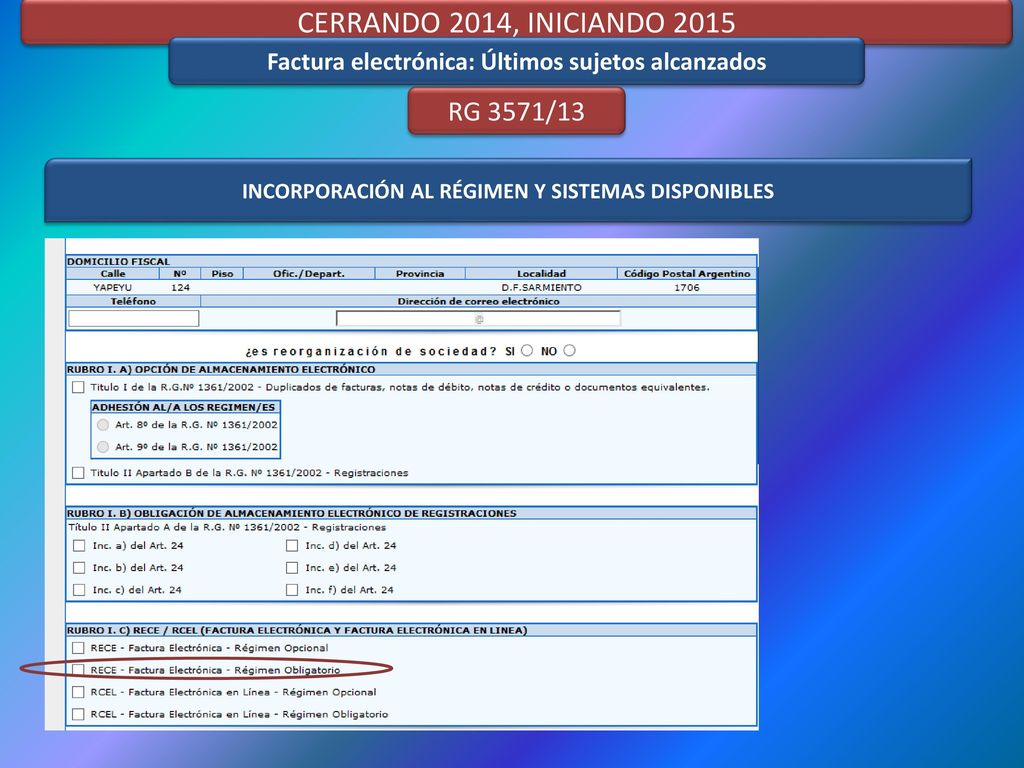
Task: Select Art. 9º de la R.G. Nº 1361/2002
Action: tap(103, 447)
